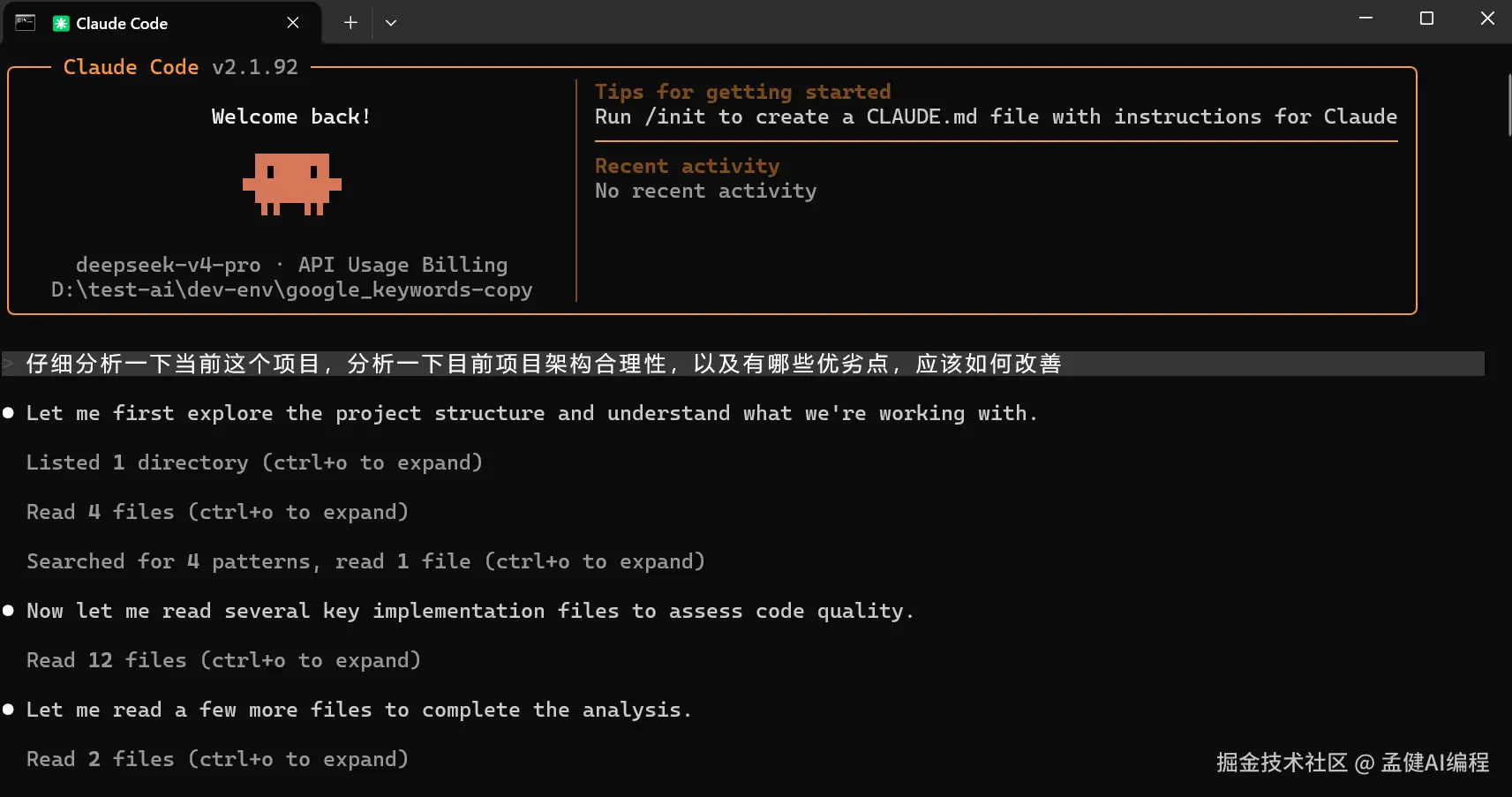Click the D:\test-ai\dev-env project path
Screen dimensions: 1512x797
click(x=291, y=289)
